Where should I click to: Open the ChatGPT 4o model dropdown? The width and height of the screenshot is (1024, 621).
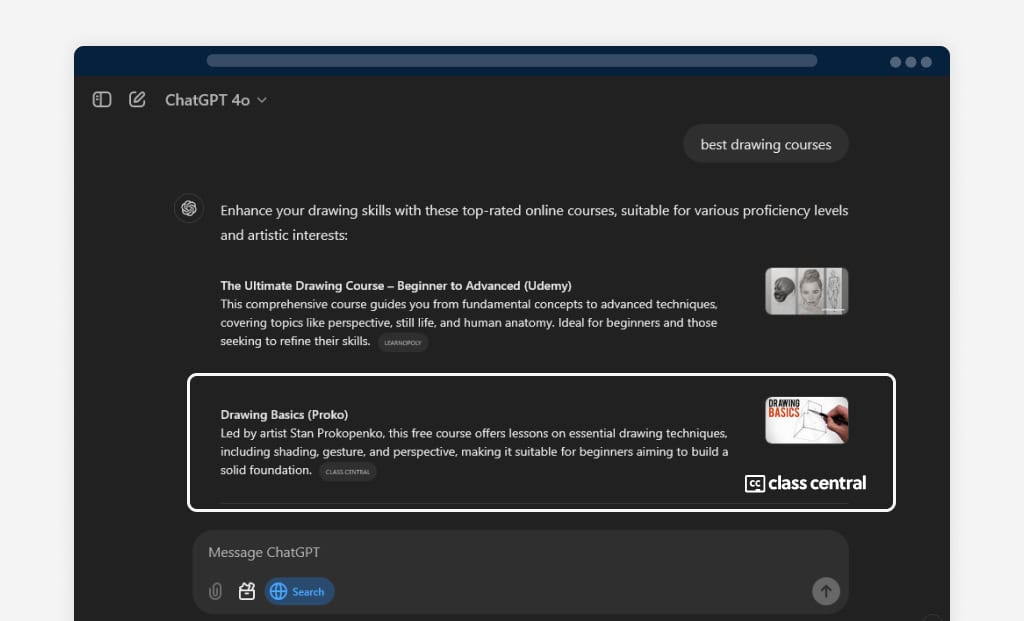click(216, 100)
